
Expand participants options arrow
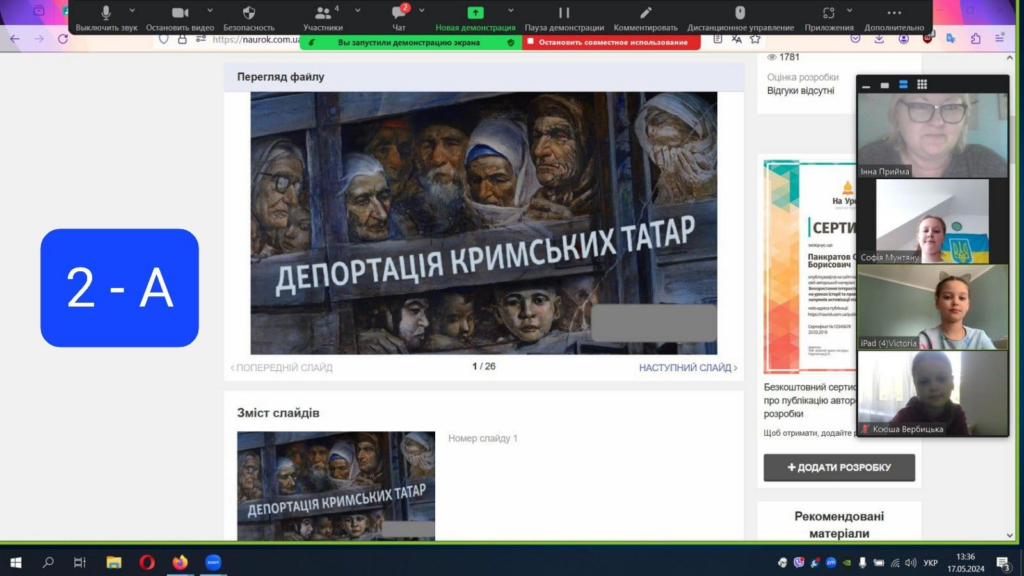pyautogui.click(x=358, y=10)
